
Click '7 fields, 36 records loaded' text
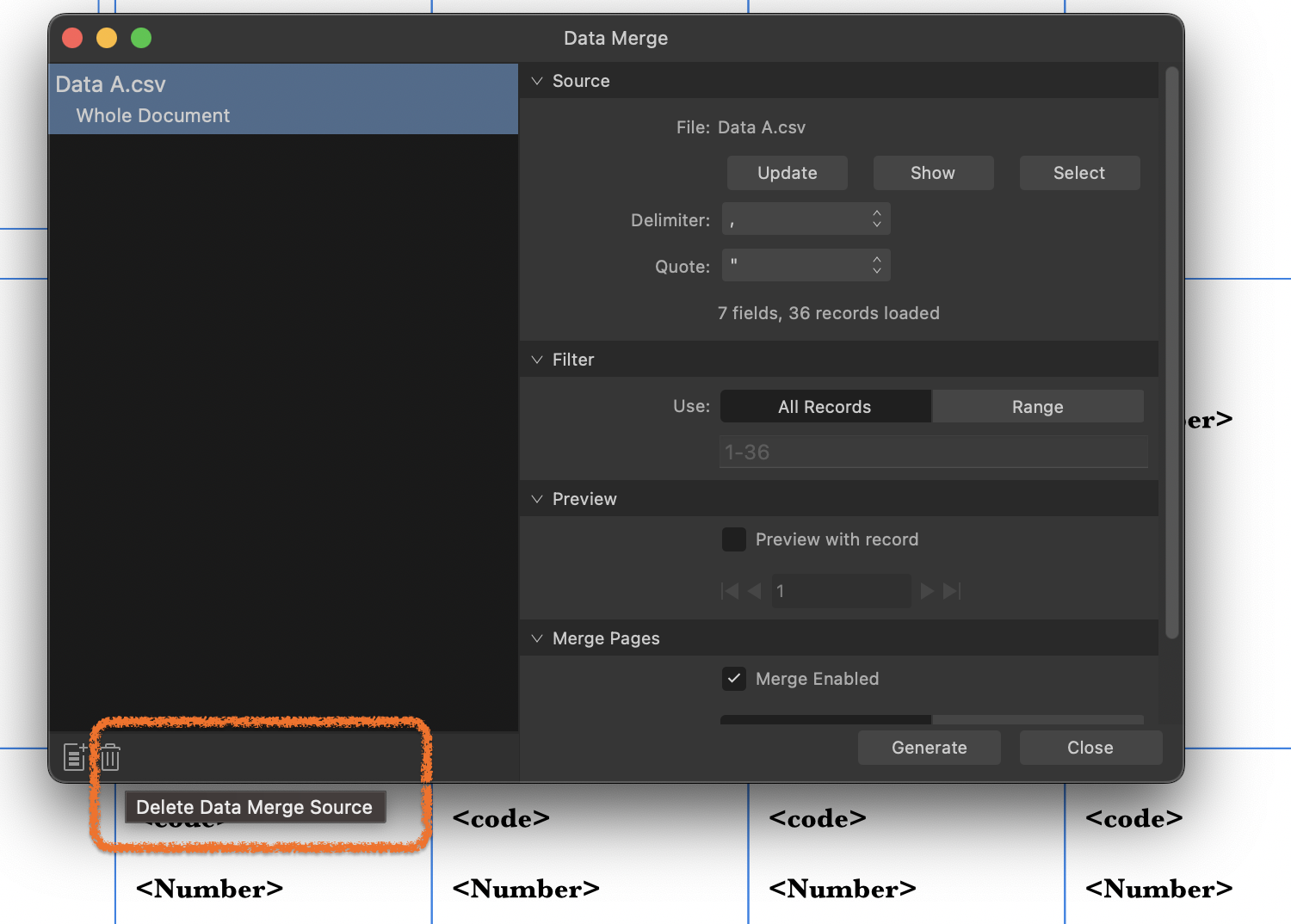click(829, 313)
